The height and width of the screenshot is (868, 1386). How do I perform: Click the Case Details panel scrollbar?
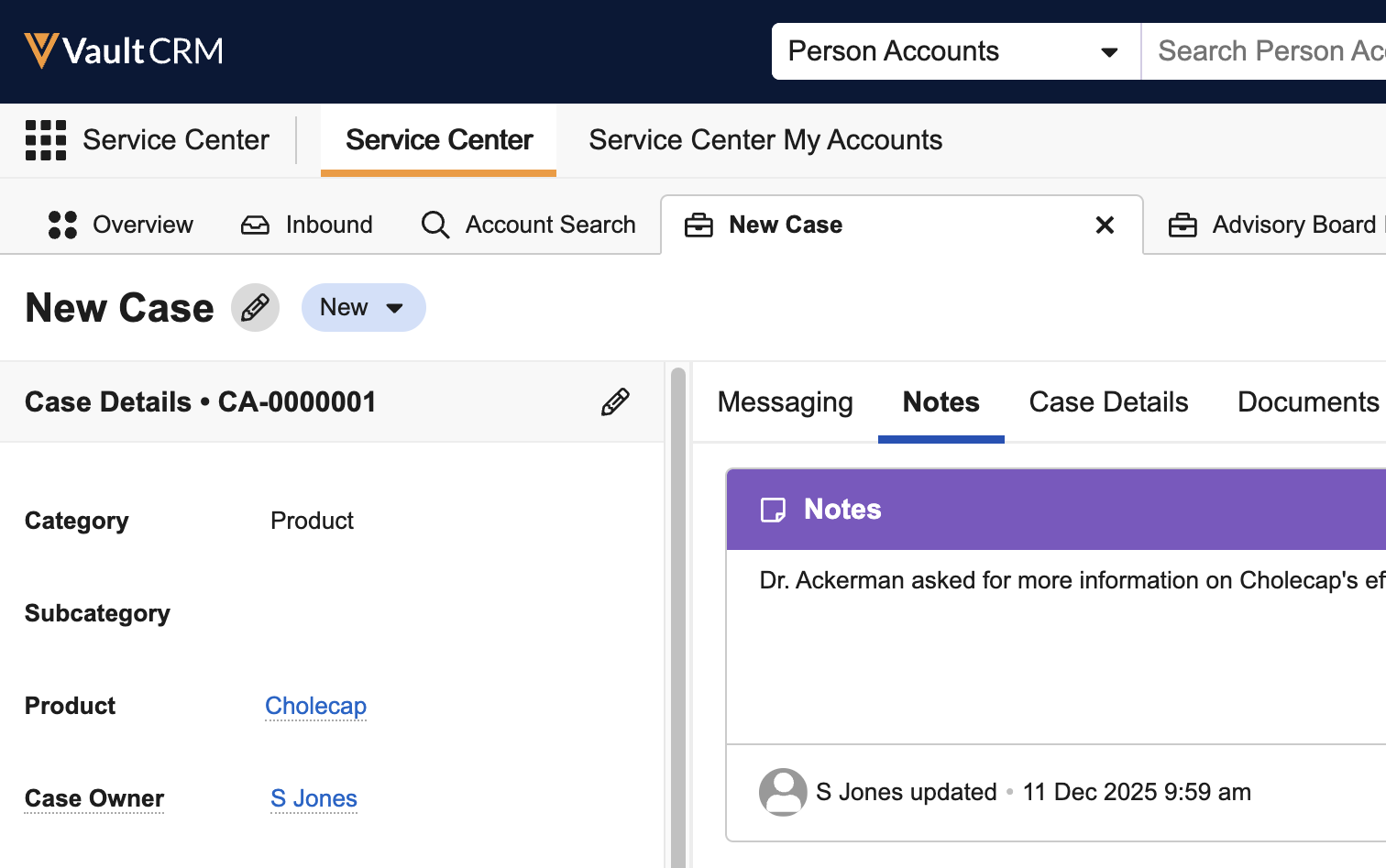point(678,614)
